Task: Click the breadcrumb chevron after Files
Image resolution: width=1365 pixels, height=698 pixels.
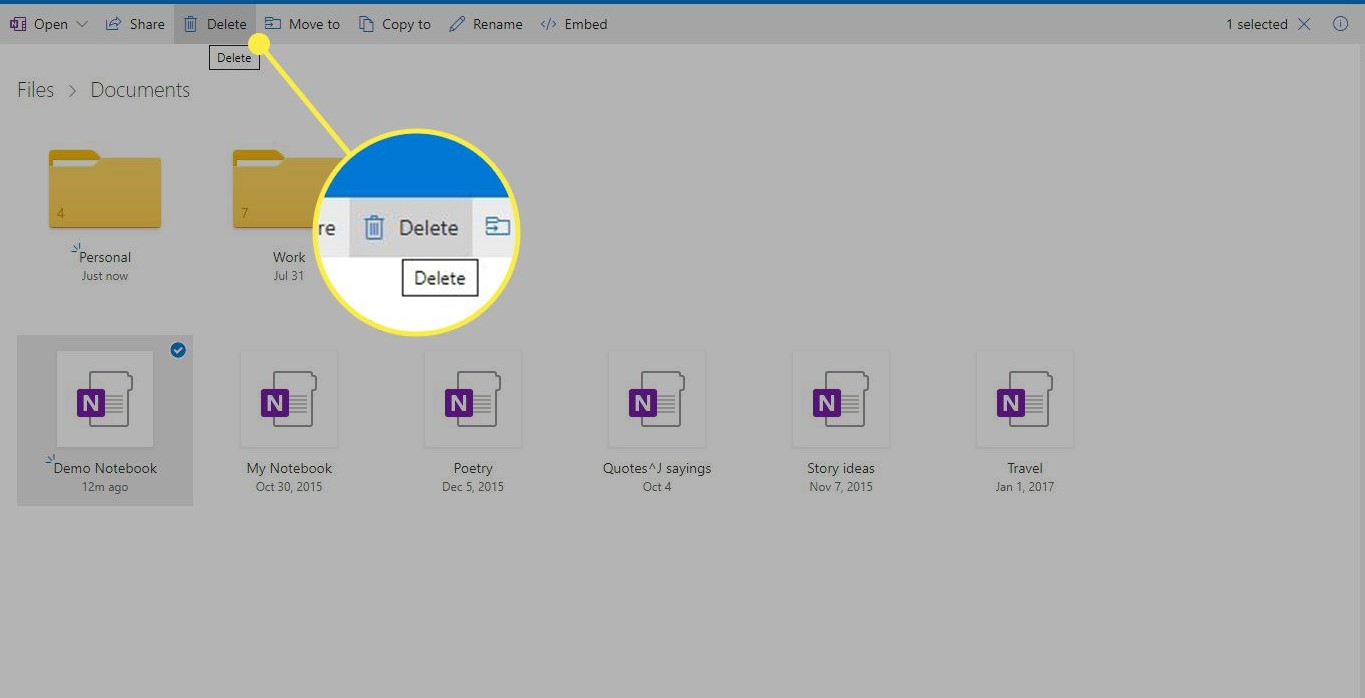Action: pos(71,90)
